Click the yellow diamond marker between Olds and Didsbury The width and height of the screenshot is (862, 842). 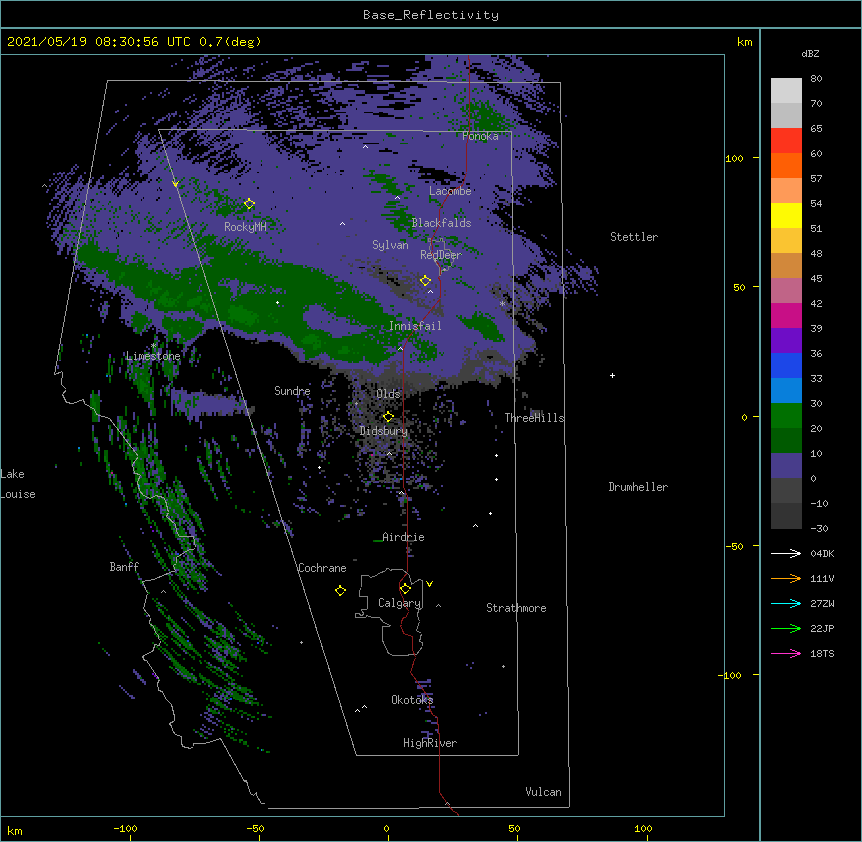[x=388, y=416]
